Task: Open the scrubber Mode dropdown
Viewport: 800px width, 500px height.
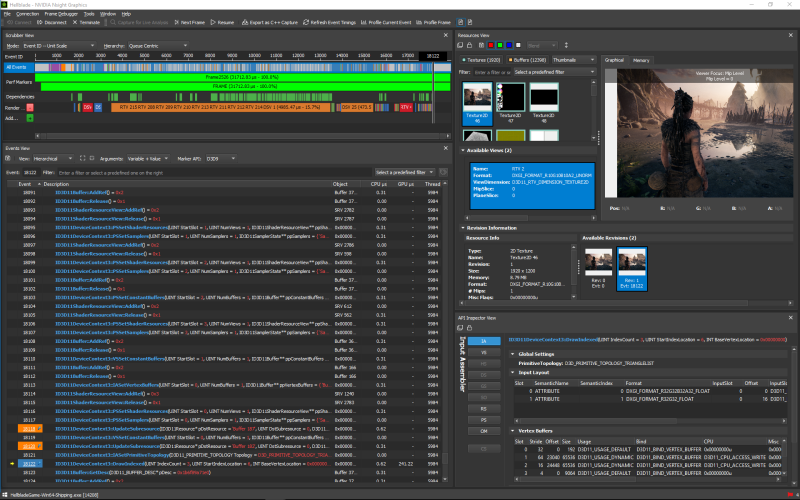Action: 58,46
